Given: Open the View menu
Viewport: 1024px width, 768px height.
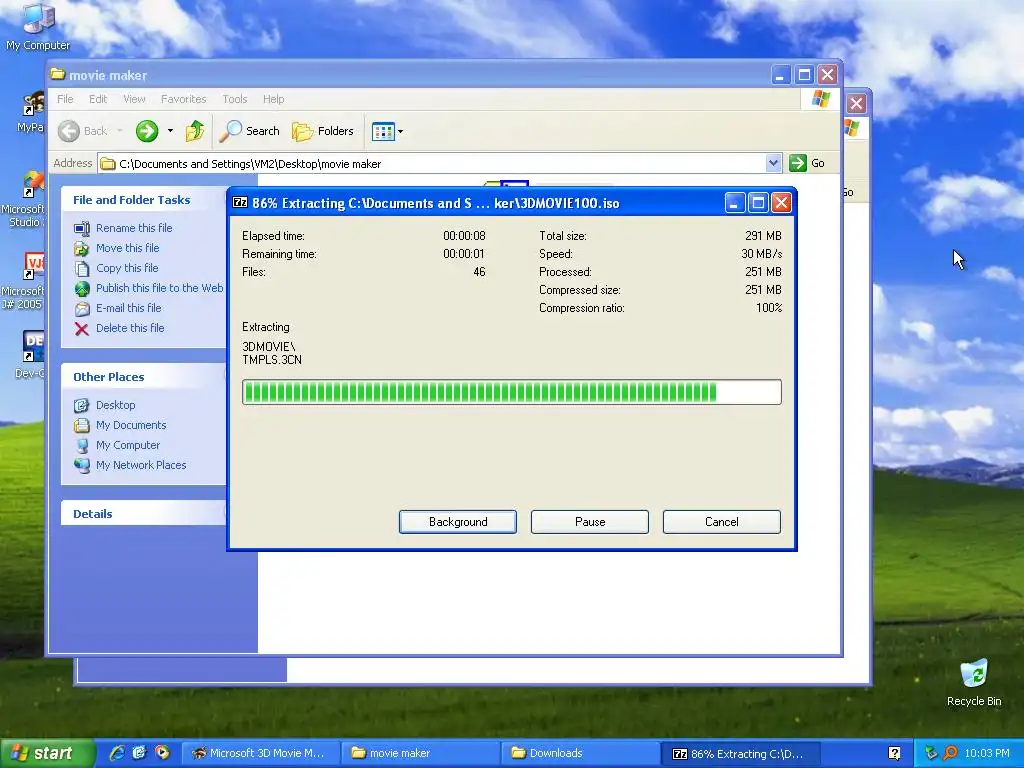Looking at the screenshot, I should pyautogui.click(x=134, y=99).
